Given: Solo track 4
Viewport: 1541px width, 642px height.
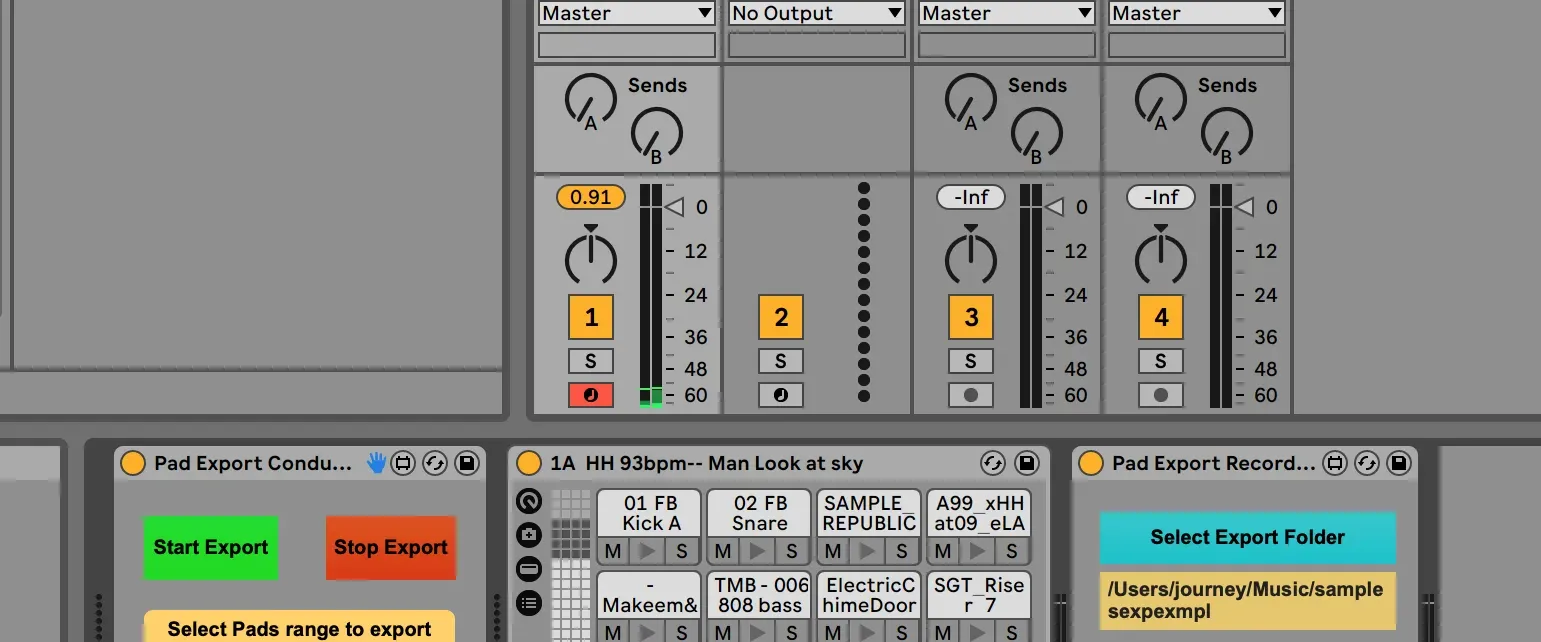Looking at the screenshot, I should (1161, 361).
